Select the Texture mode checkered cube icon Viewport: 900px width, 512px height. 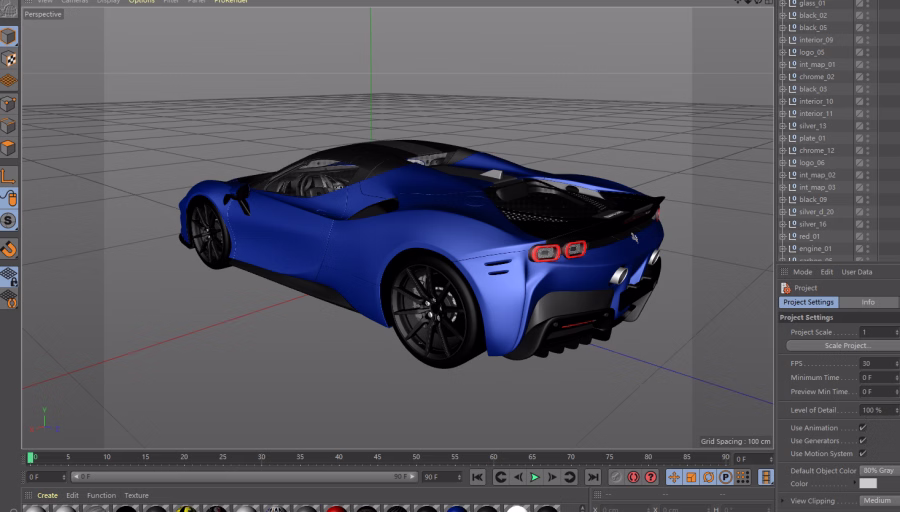click(9, 59)
